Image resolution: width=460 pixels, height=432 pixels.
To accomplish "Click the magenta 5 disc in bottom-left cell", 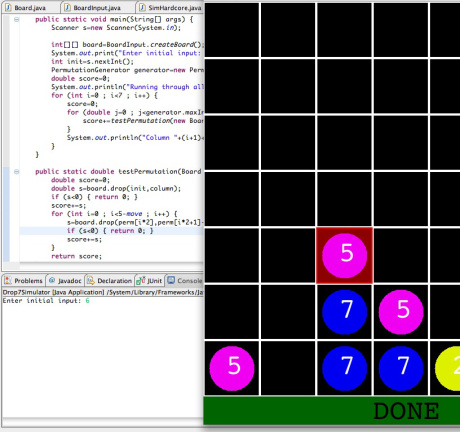I will pos(232,368).
